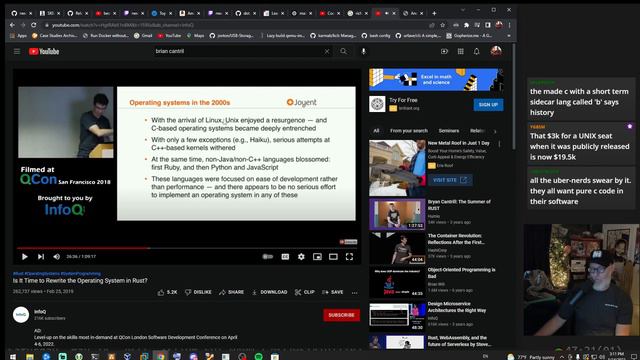Open the Gmail bookmark

pos(143,36)
